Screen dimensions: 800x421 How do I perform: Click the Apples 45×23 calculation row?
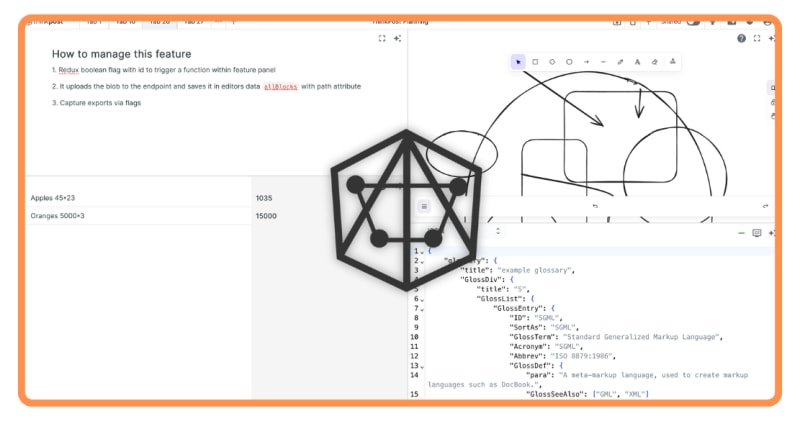(x=60, y=198)
